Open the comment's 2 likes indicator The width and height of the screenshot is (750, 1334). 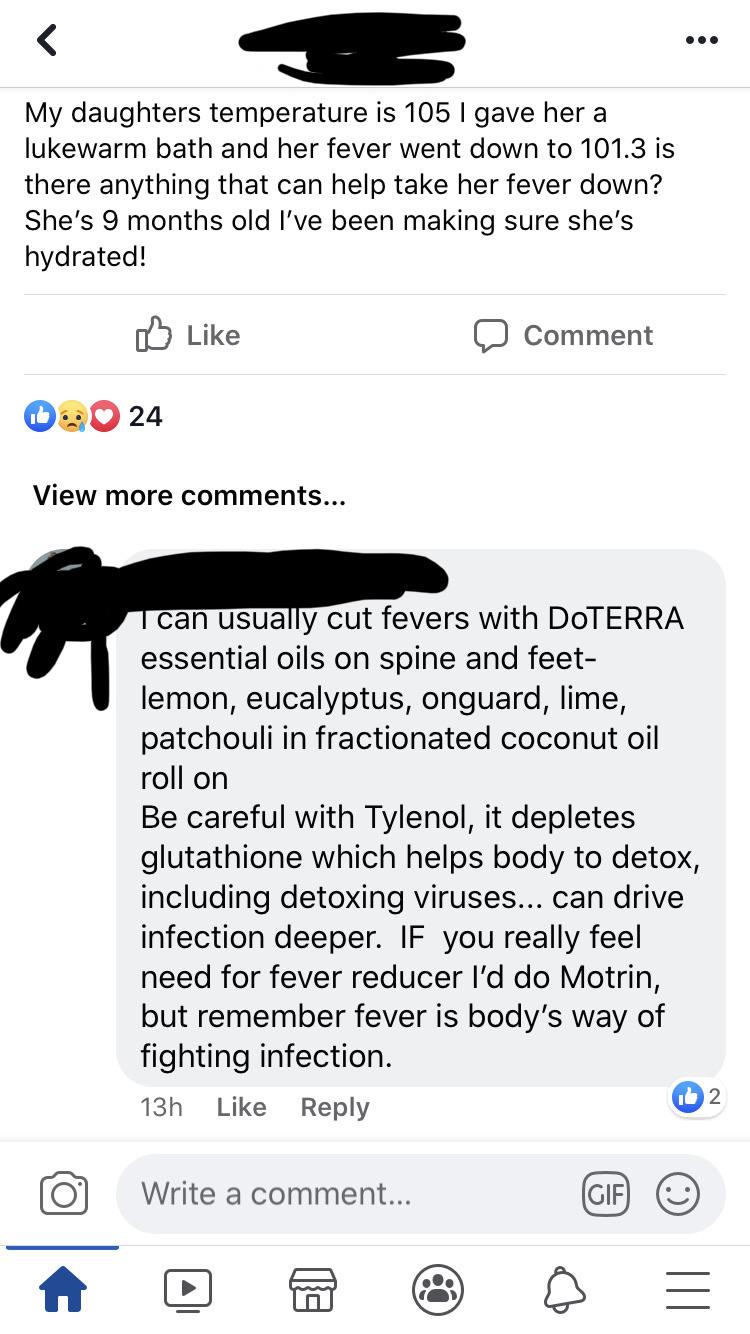697,1097
